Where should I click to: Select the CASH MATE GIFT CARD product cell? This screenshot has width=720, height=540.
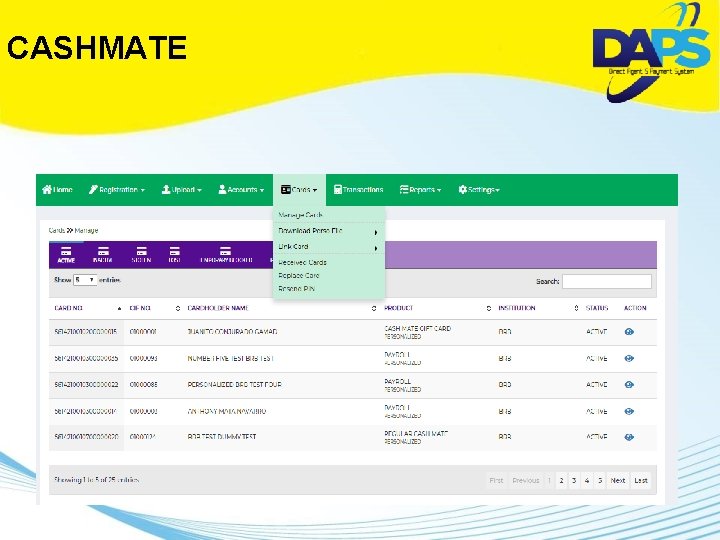click(x=417, y=332)
